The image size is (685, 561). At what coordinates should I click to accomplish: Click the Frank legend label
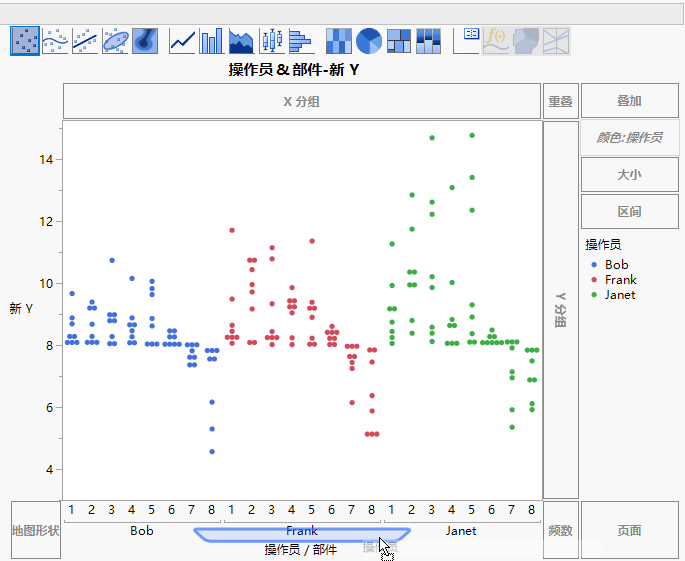pos(621,280)
